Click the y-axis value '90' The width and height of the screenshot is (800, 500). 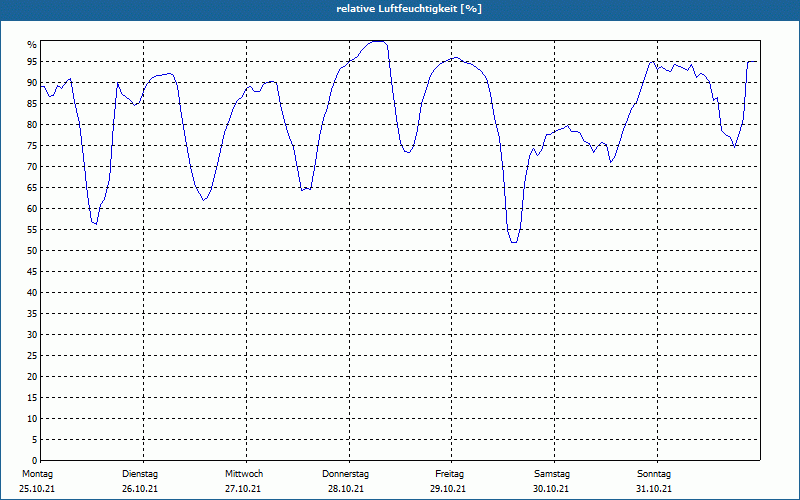[32, 83]
